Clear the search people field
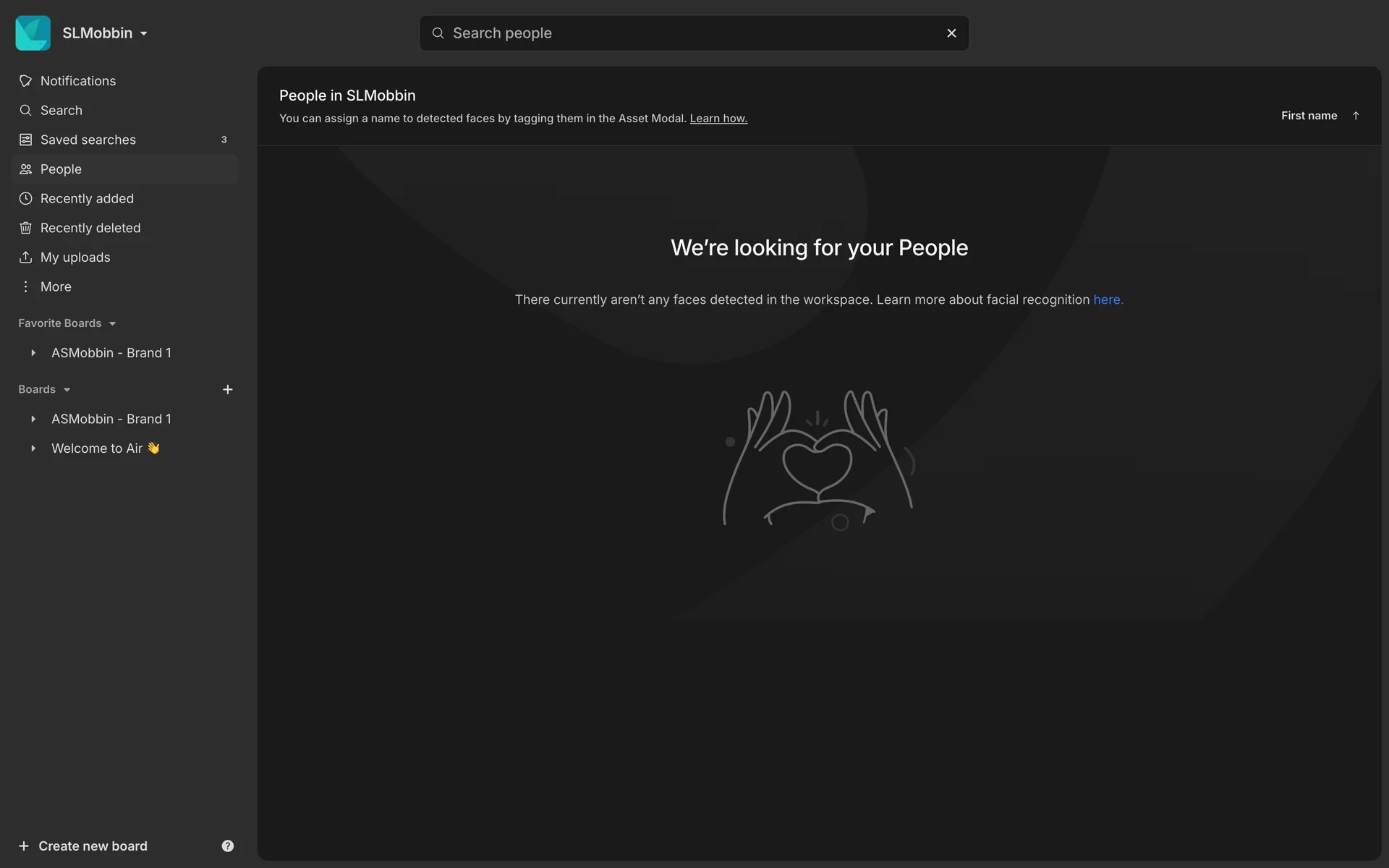 point(951,33)
